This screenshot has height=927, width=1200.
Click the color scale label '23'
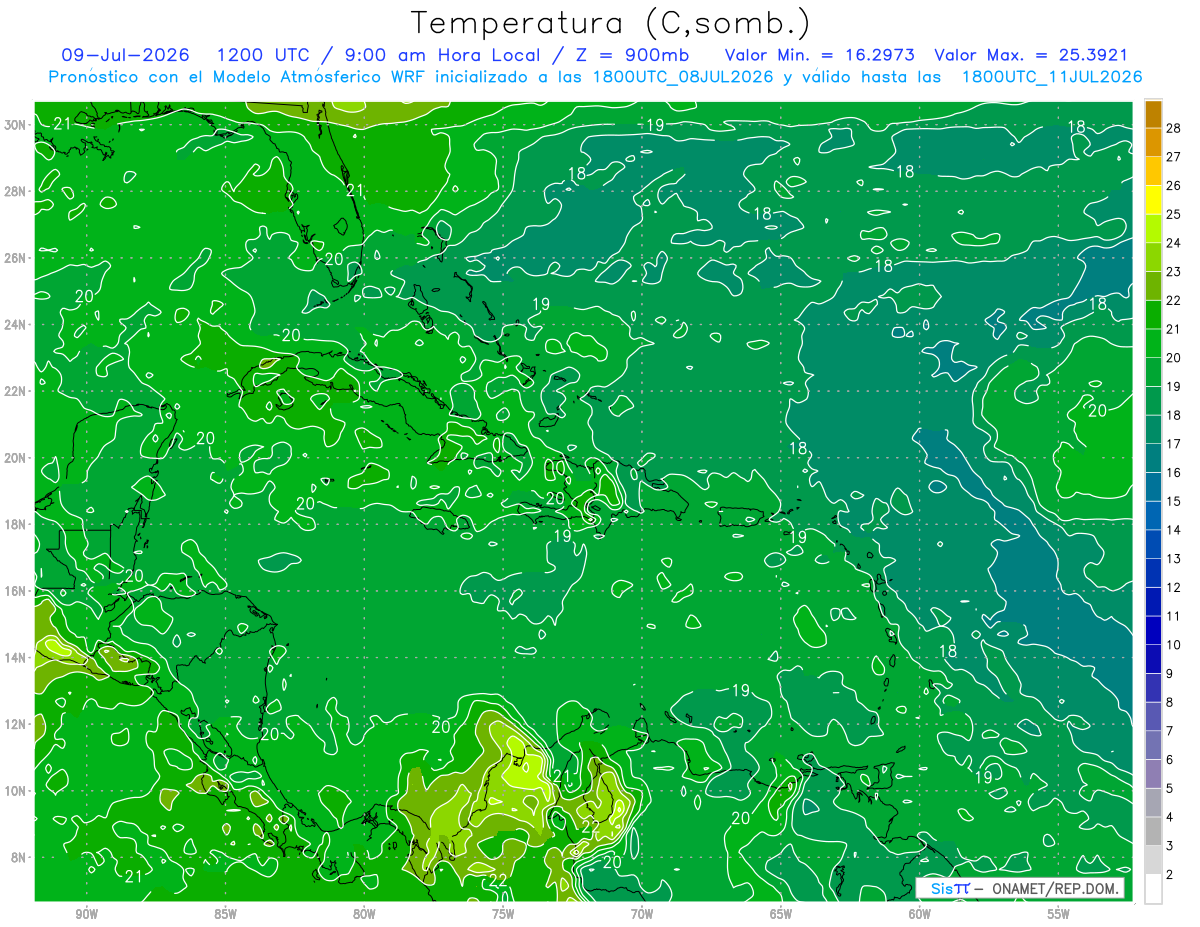(1173, 272)
